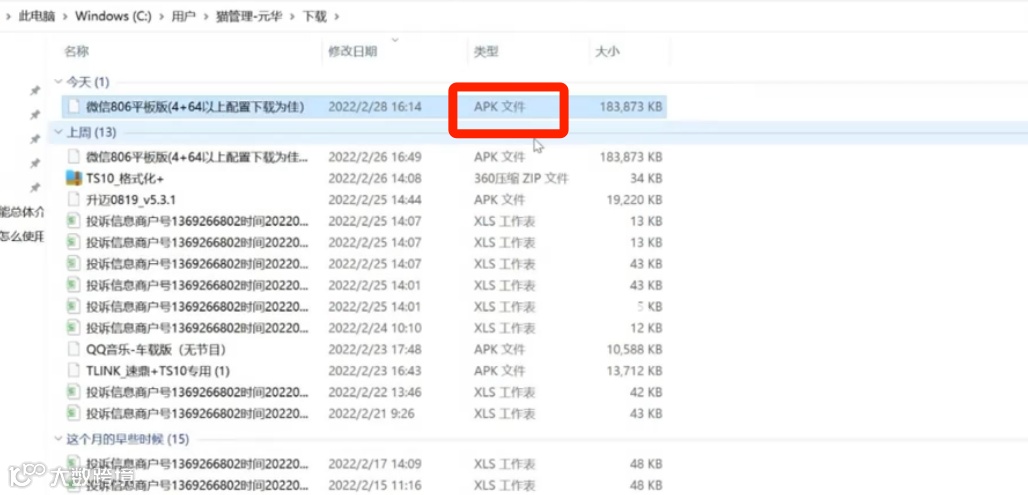The height and width of the screenshot is (495, 1028).
Task: Go to 用户 folder in the address bar
Action: [183, 16]
